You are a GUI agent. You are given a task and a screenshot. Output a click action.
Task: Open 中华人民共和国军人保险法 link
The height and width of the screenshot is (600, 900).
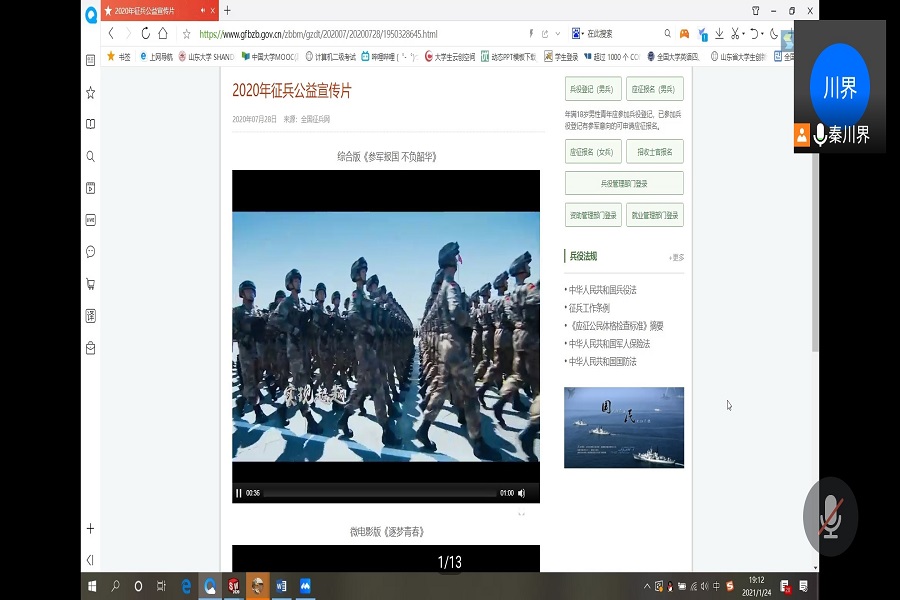click(x=609, y=343)
